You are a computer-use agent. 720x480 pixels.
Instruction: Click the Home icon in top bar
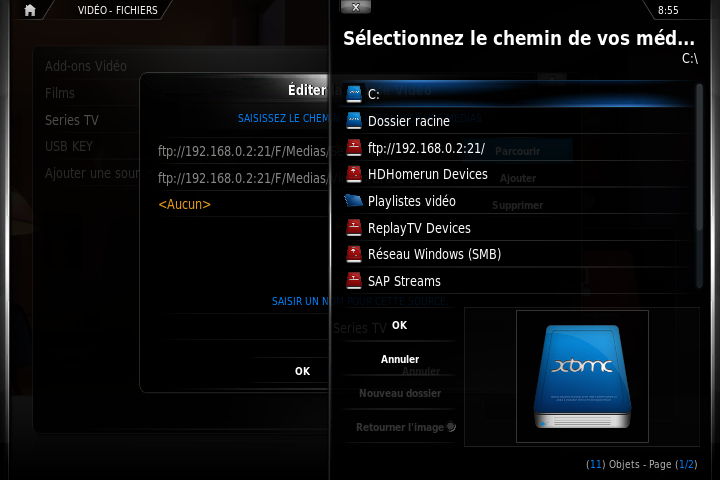pos(30,10)
